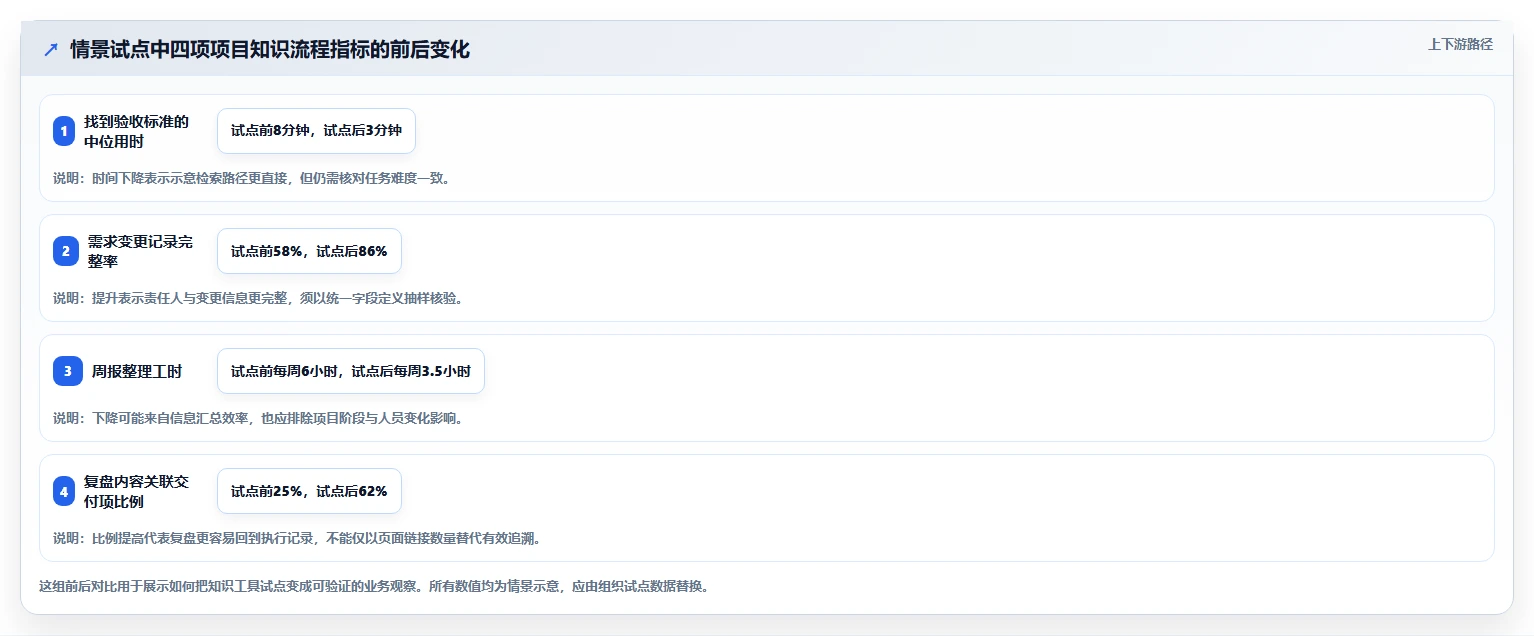1534x636 pixels.
Task: Select the label 复盘内容关联交付项比例
Action: [137, 491]
